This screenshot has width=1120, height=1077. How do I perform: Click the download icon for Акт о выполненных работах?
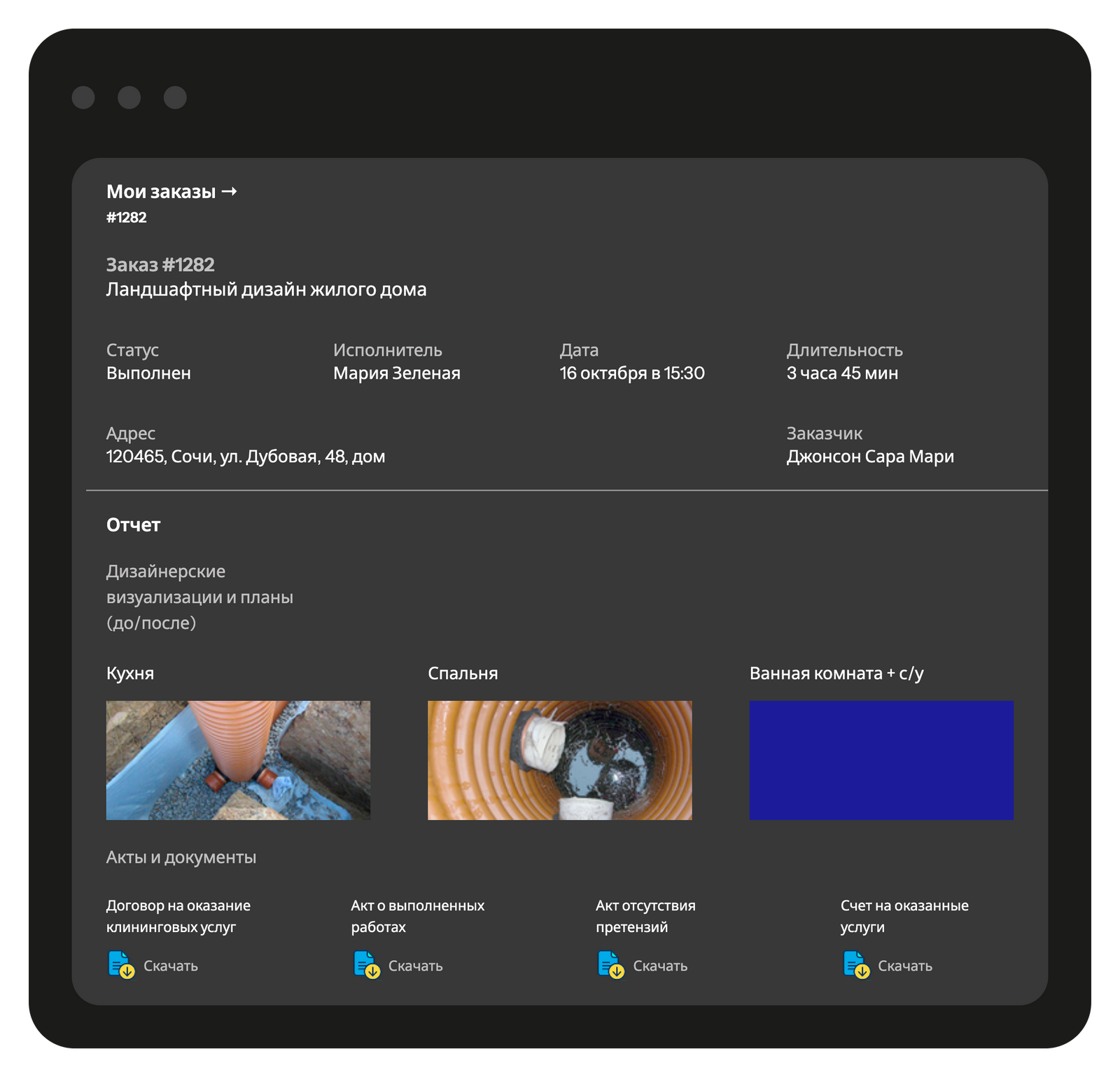click(x=366, y=964)
